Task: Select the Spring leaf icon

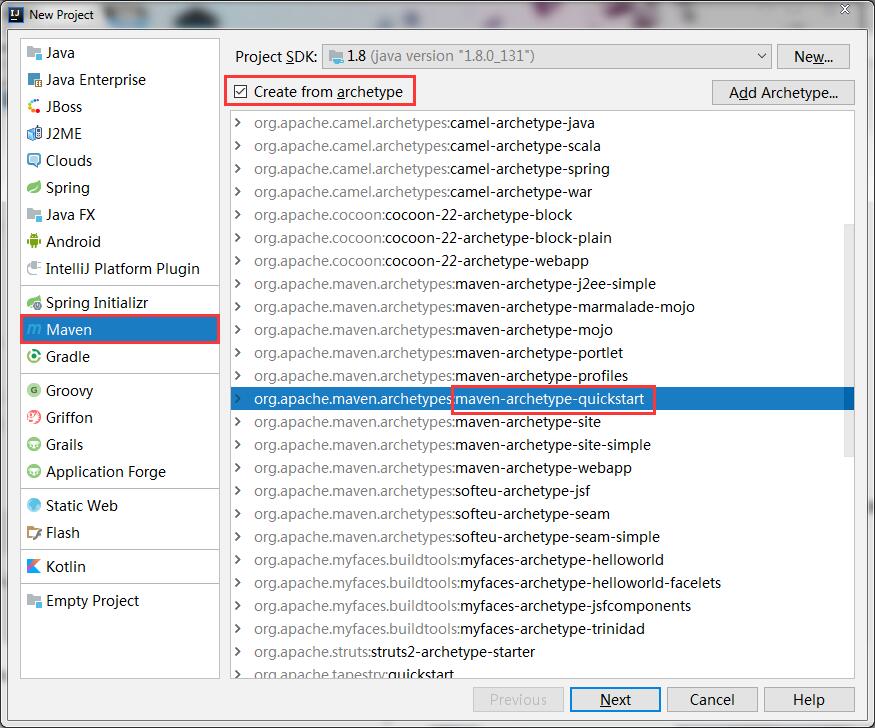Action: tap(34, 187)
